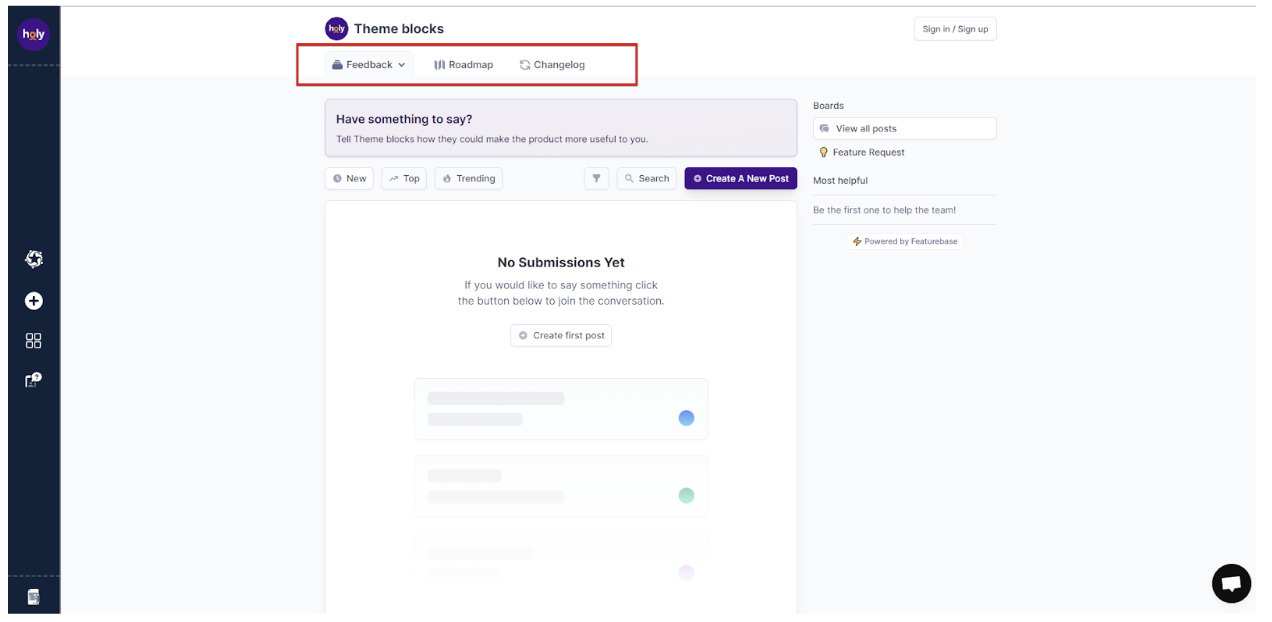Image resolution: width=1272 pixels, height=622 pixels.
Task: Go to the Roadmap tab
Action: coord(464,65)
